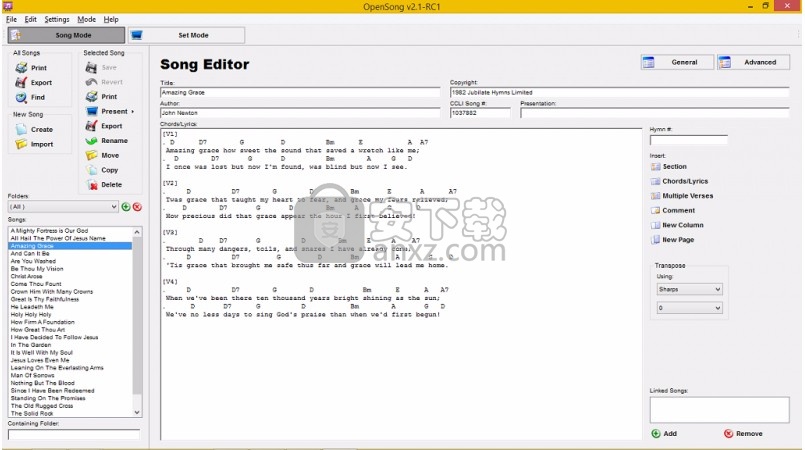Image resolution: width=805 pixels, height=450 pixels.
Task: Remove folder with the red X icon
Action: (x=137, y=207)
